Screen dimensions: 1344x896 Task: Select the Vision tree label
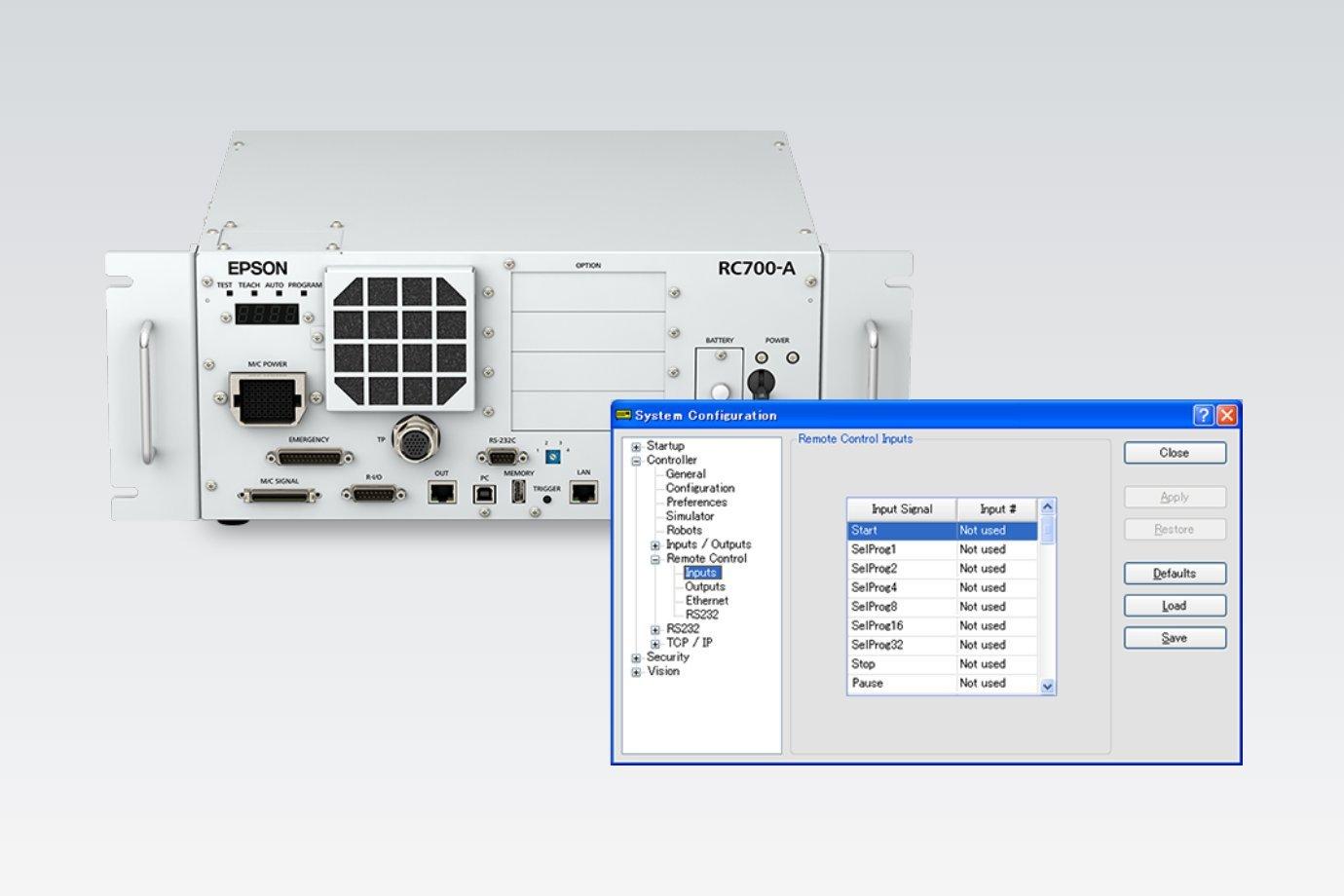tap(663, 671)
